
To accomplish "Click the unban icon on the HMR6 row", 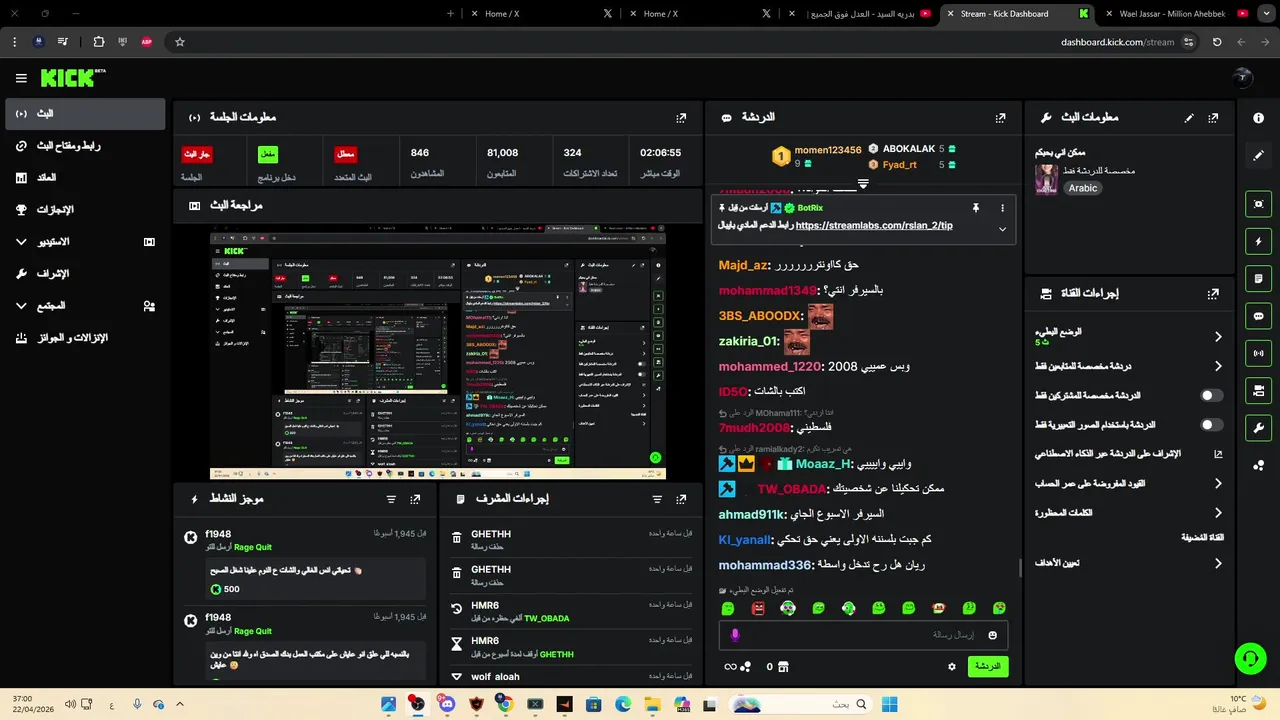I will [457, 609].
